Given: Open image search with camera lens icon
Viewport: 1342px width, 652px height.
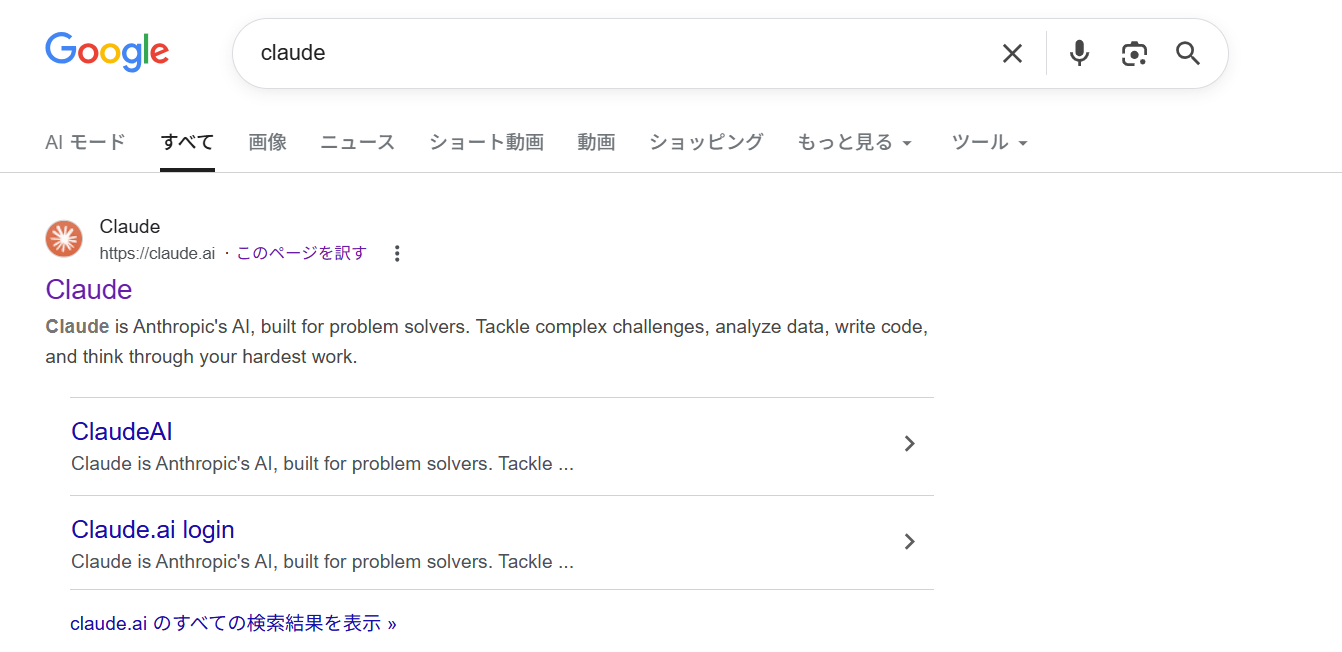Looking at the screenshot, I should click(x=1134, y=53).
